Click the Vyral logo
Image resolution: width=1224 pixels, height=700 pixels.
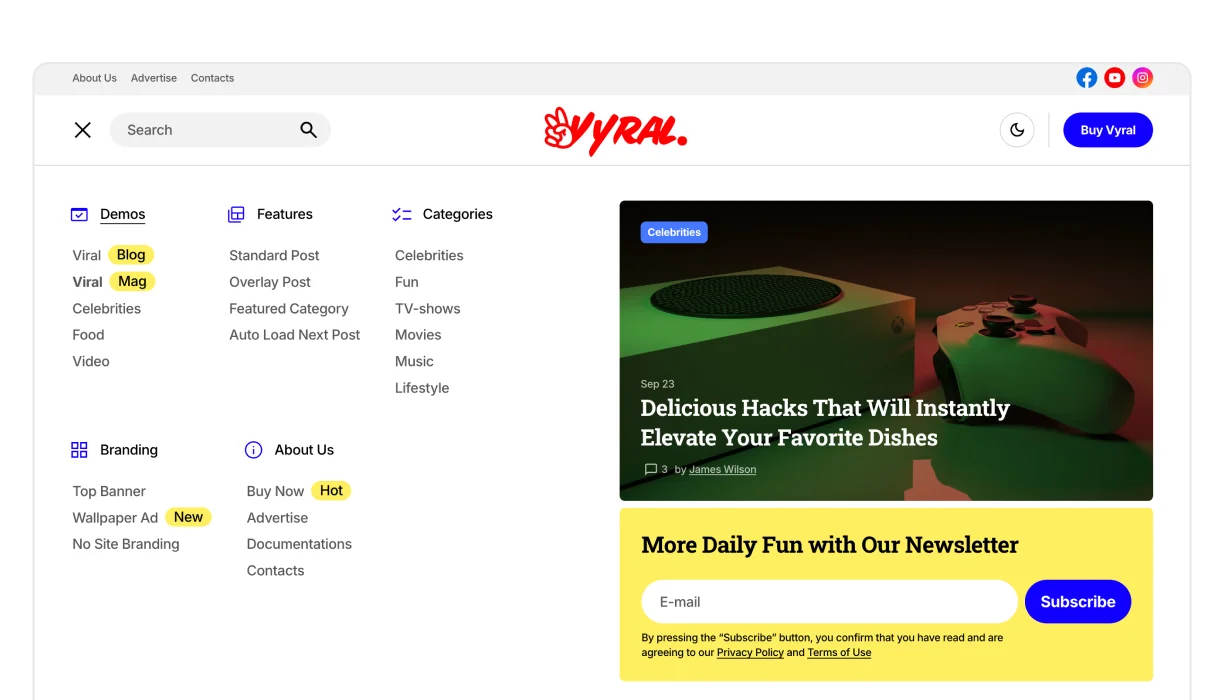pyautogui.click(x=615, y=130)
